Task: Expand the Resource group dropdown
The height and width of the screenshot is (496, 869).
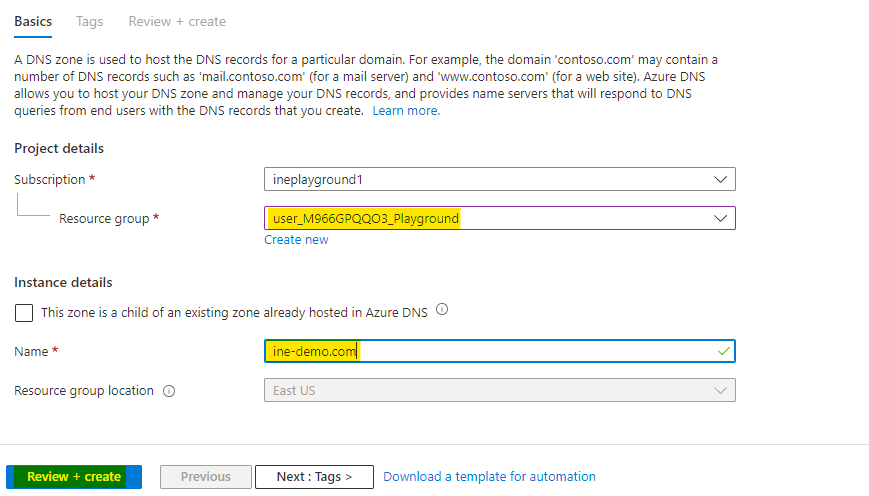Action: point(490,218)
